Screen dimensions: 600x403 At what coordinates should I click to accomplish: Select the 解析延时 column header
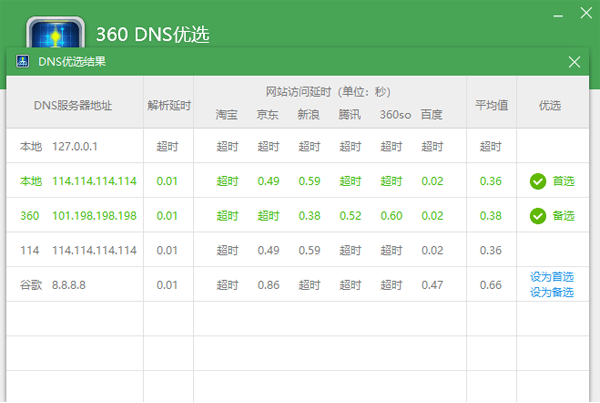pyautogui.click(x=169, y=105)
